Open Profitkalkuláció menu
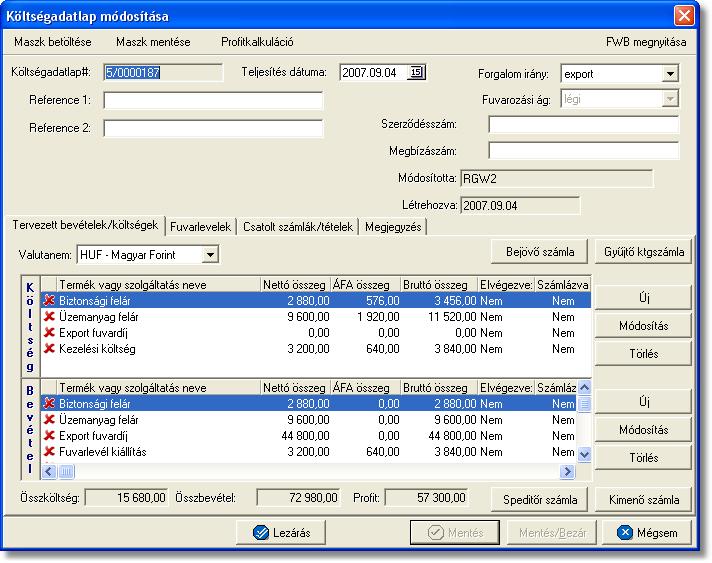Image resolution: width=712 pixels, height=563 pixels. pyautogui.click(x=257, y=42)
